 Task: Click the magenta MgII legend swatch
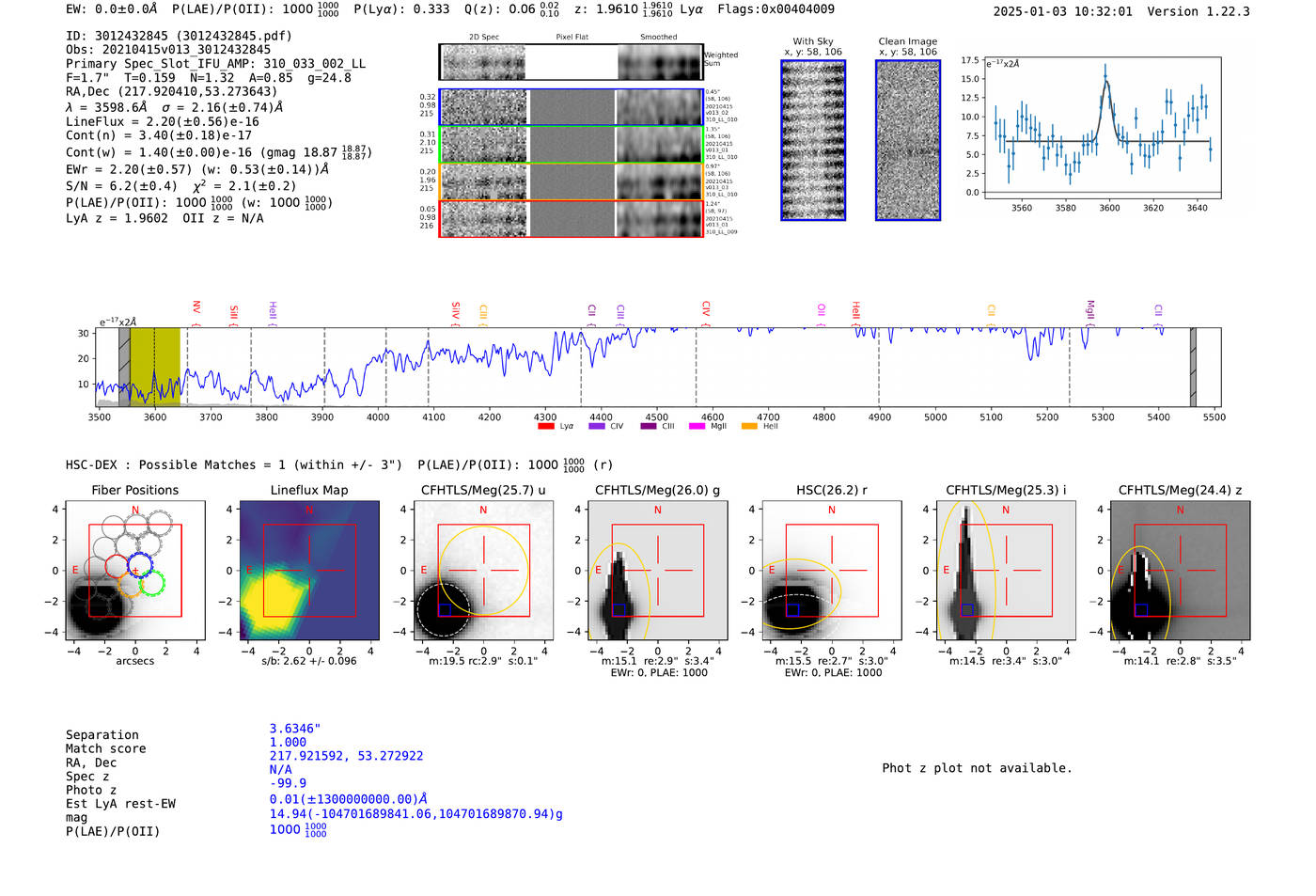[697, 426]
